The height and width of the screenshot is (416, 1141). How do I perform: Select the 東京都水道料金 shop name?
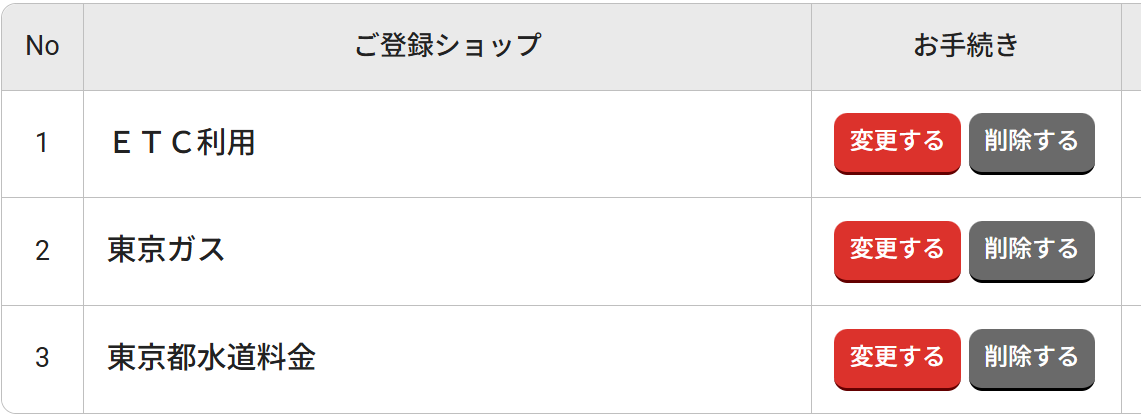coord(211,357)
